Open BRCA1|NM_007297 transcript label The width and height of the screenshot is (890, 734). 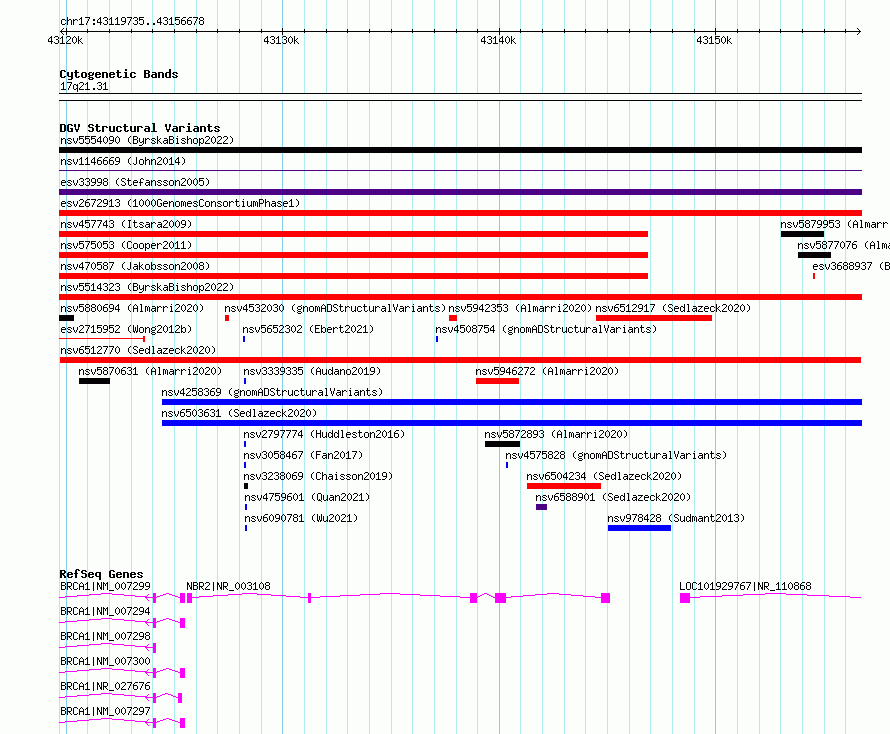[x=105, y=711]
